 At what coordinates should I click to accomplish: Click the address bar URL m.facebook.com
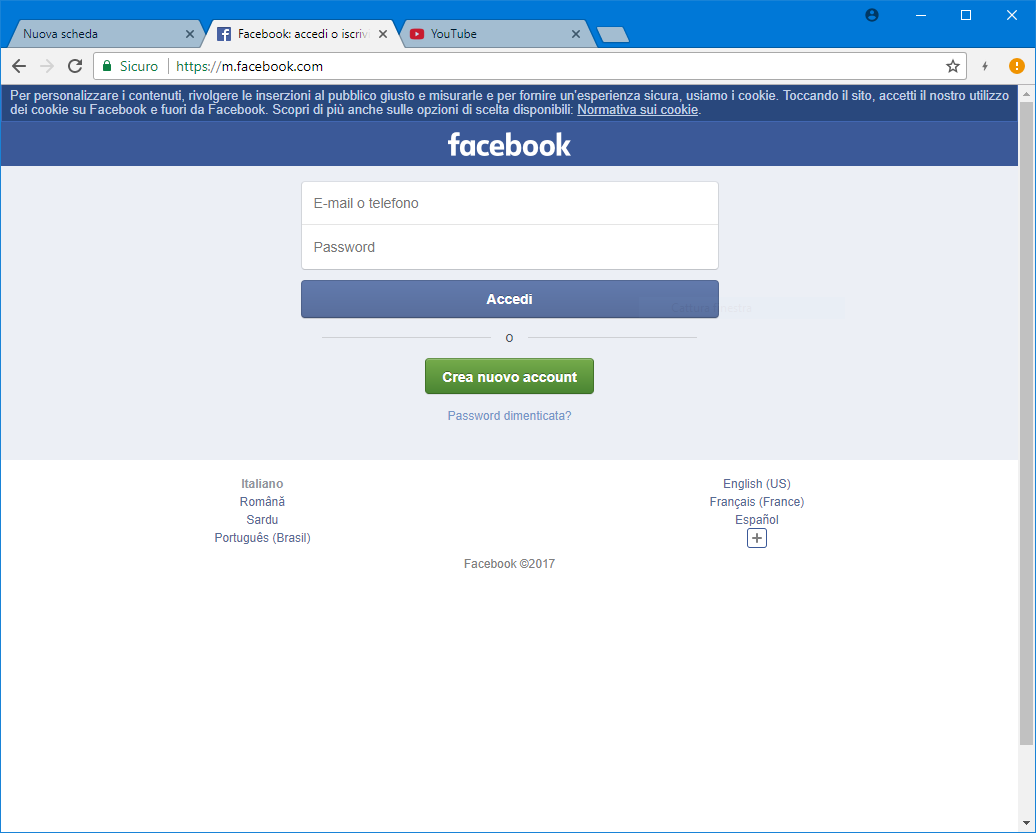pos(250,66)
